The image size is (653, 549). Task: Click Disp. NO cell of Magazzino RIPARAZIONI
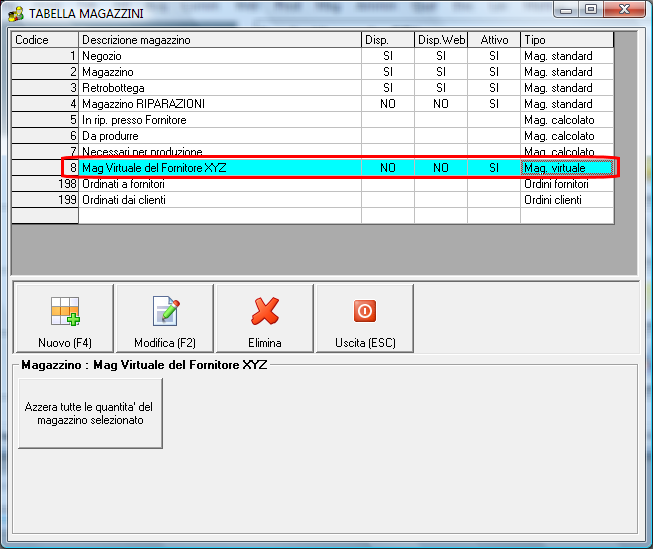[388, 104]
